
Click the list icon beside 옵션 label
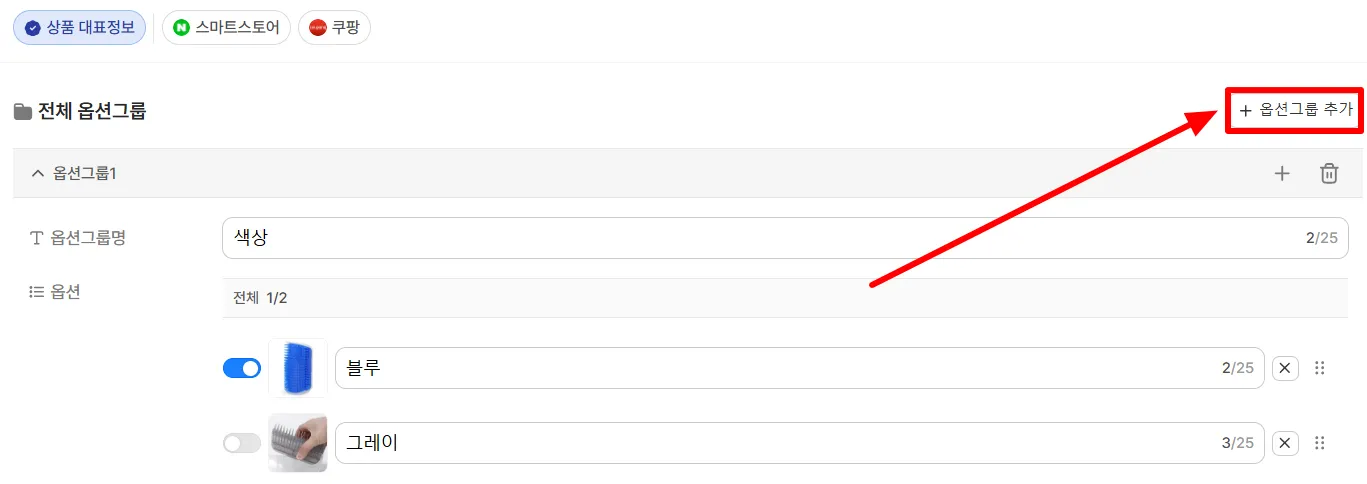pyautogui.click(x=37, y=293)
